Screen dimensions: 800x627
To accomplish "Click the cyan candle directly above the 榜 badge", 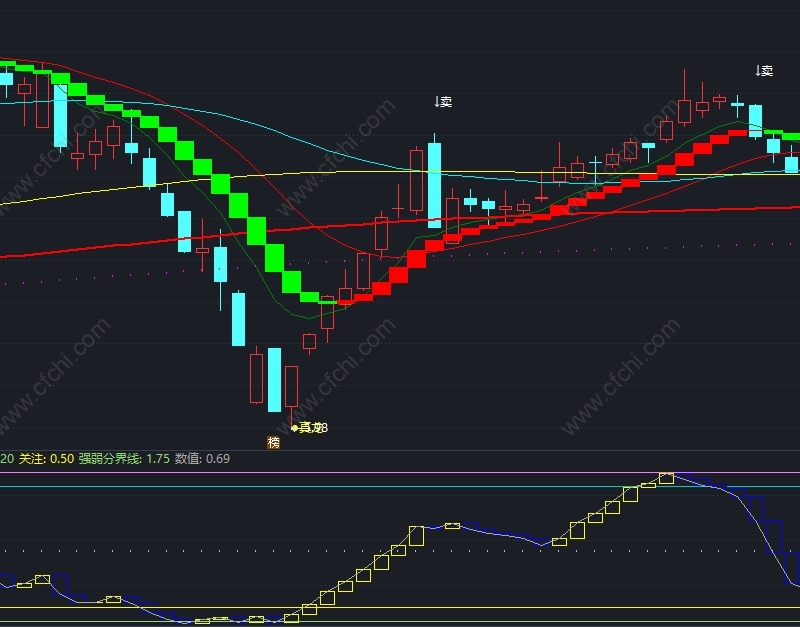I will (x=274, y=380).
